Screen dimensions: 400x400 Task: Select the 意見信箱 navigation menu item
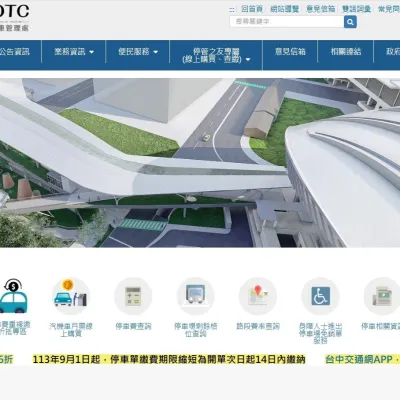[x=290, y=52]
